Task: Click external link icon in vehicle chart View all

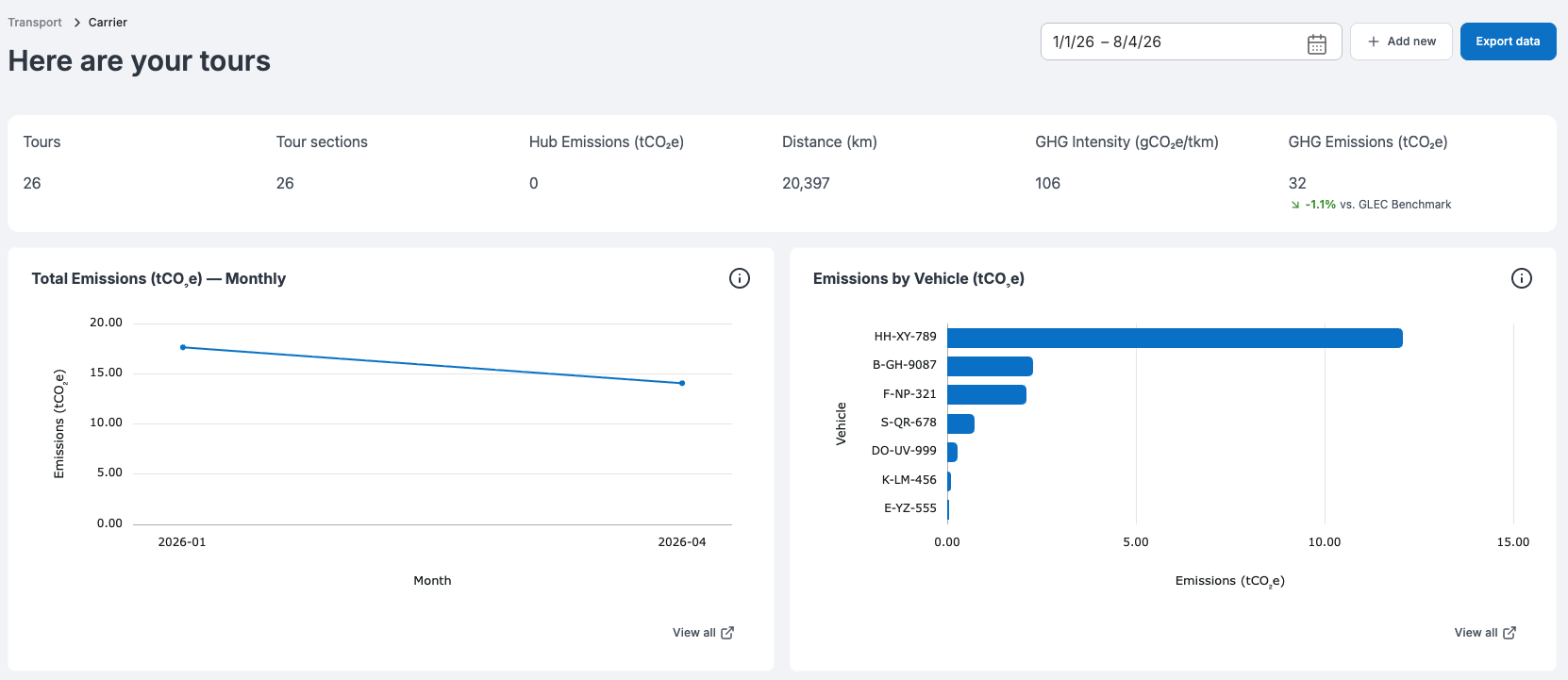Action: pos(1510,633)
